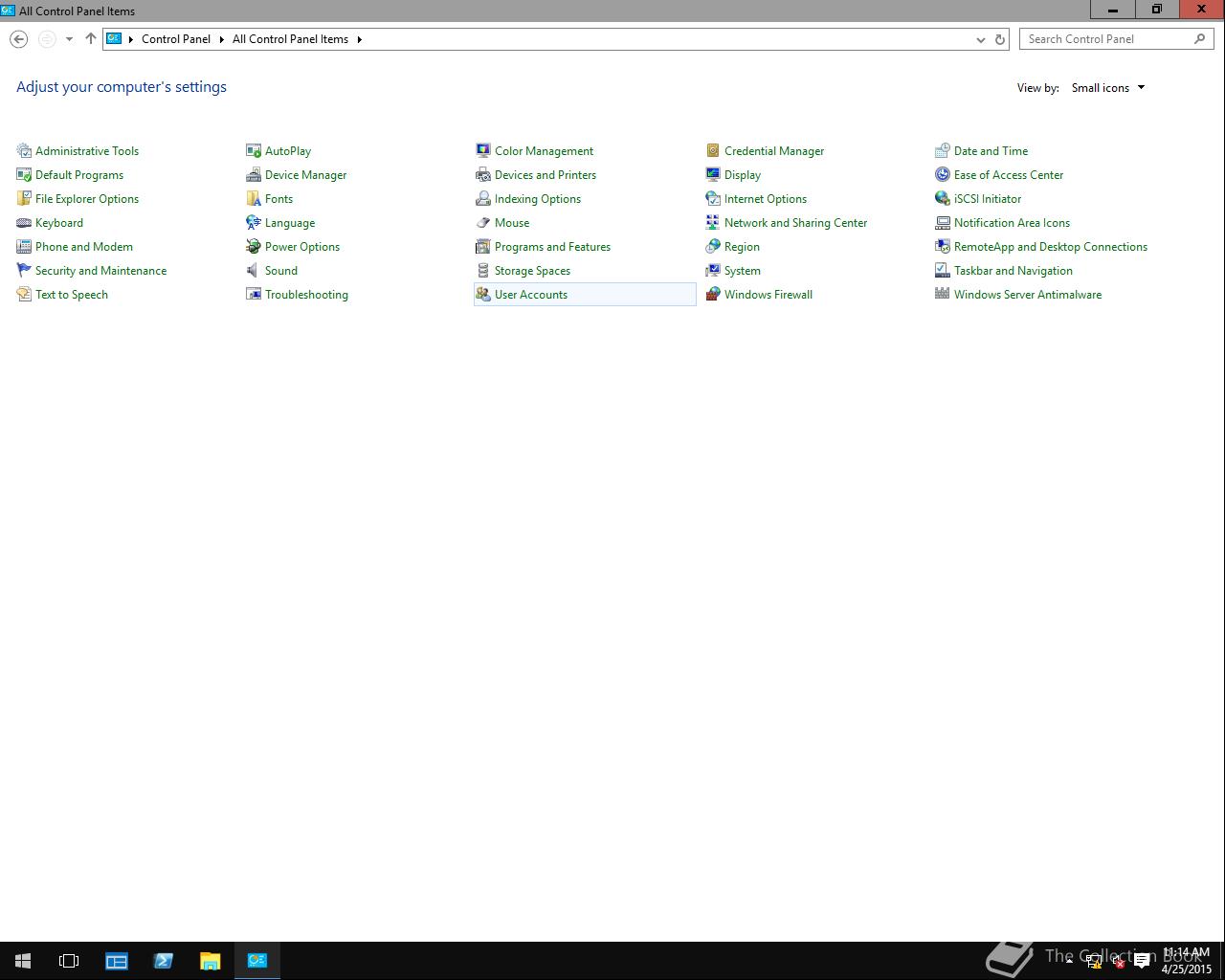The height and width of the screenshot is (980, 1225).
Task: Open the Action Center notifications icon
Action: 1141,962
